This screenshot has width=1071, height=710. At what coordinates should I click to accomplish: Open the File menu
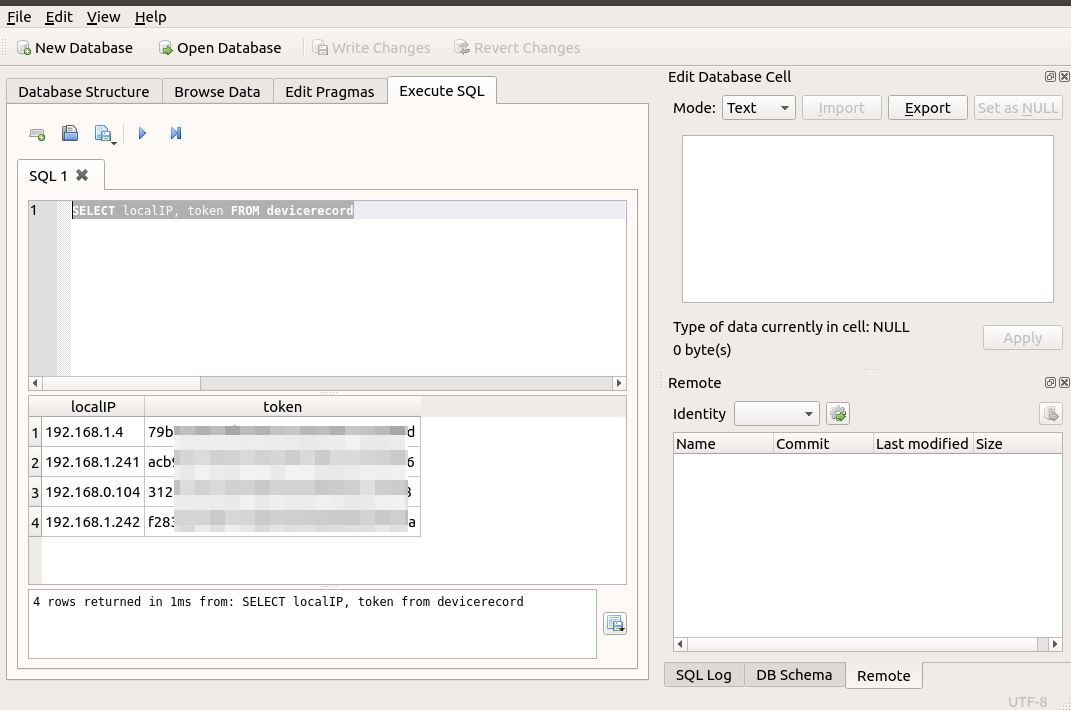coord(19,16)
